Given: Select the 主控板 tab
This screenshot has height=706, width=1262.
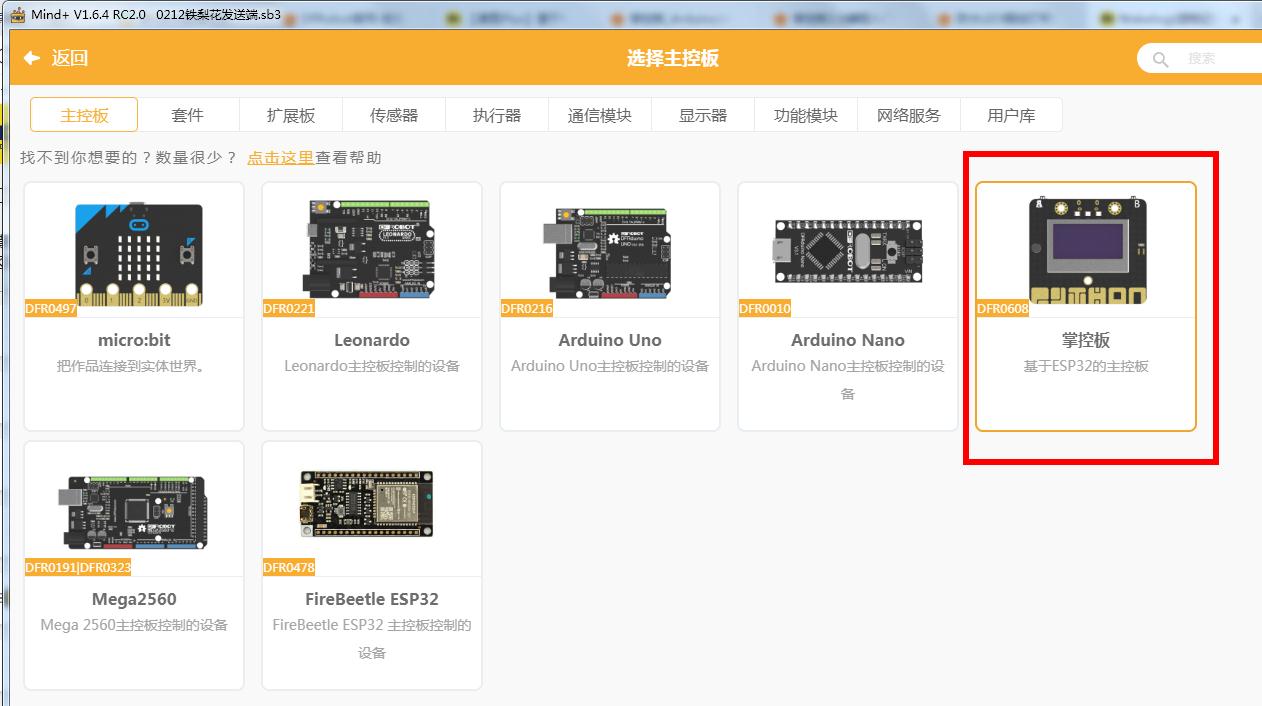Looking at the screenshot, I should point(84,115).
